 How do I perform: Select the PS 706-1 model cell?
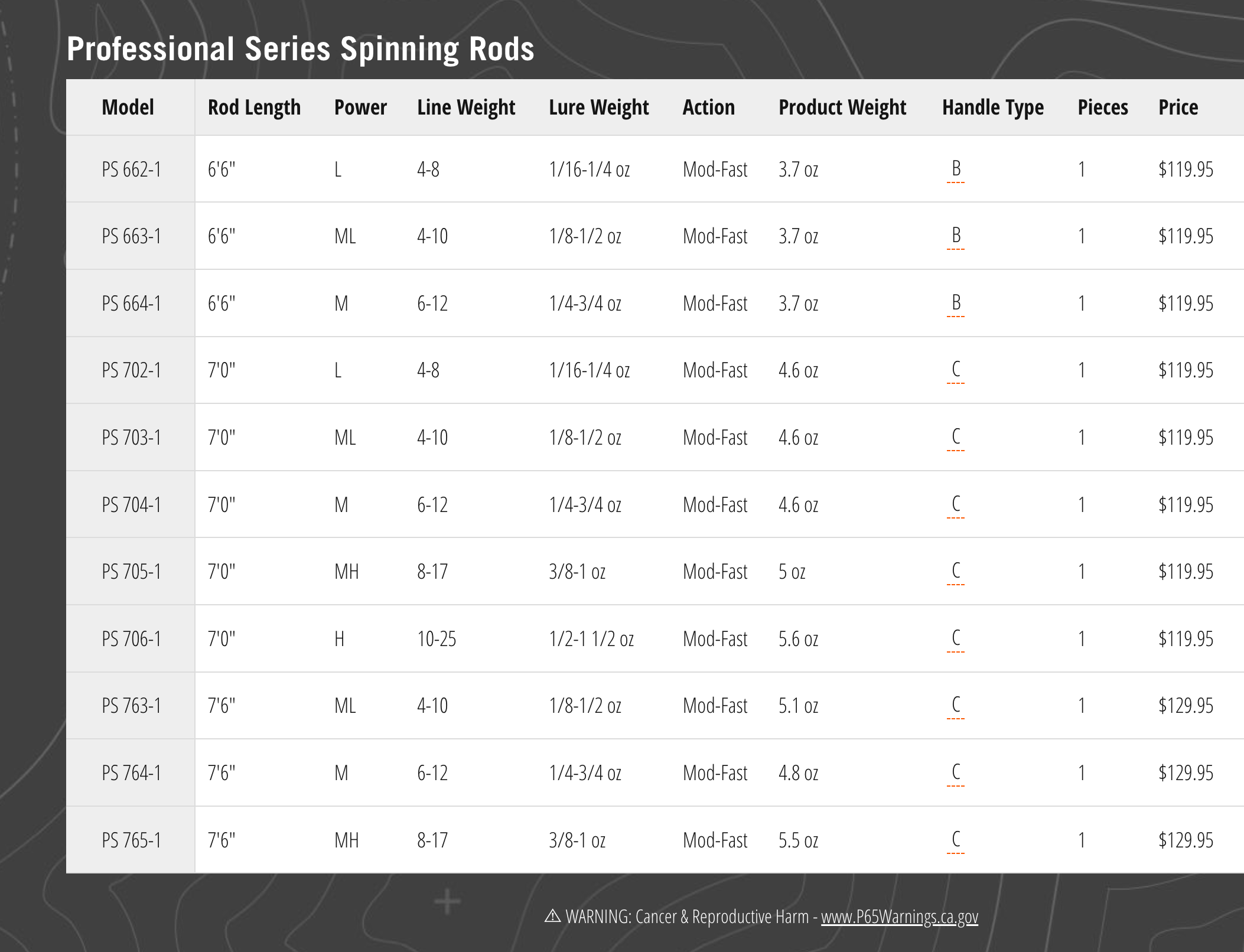(131, 639)
